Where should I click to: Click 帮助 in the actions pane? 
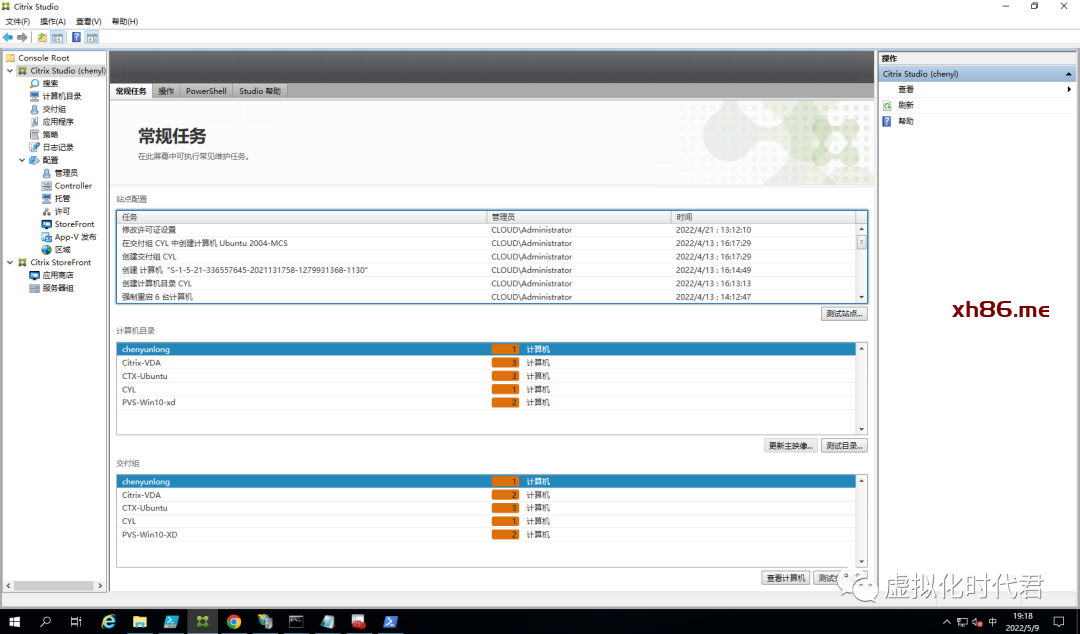(x=906, y=121)
